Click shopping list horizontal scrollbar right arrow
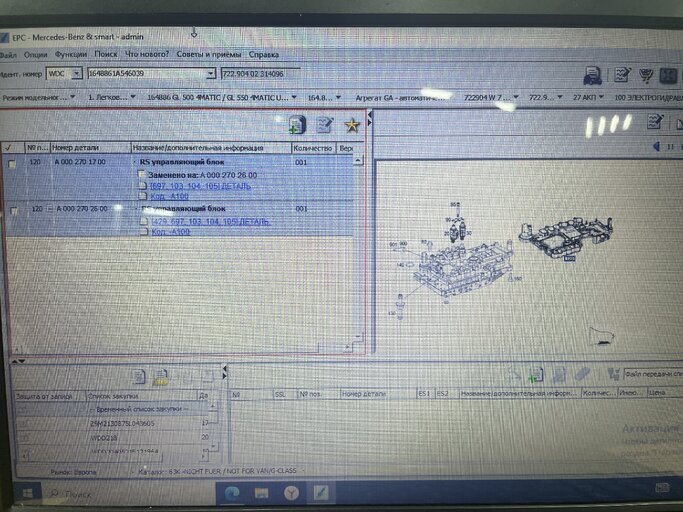Image resolution: width=683 pixels, height=512 pixels. (204, 456)
